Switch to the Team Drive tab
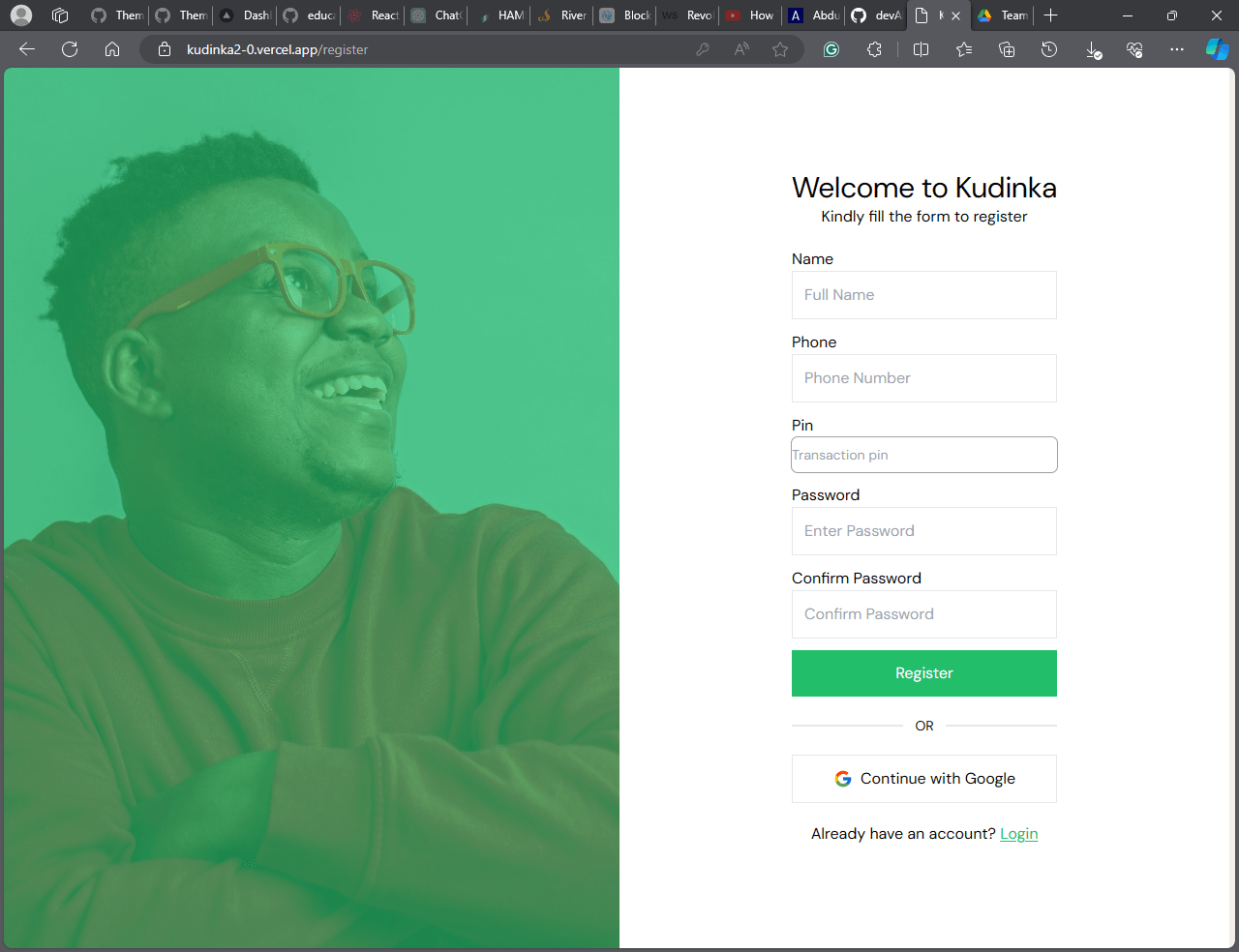Image resolution: width=1239 pixels, height=952 pixels. [1003, 15]
